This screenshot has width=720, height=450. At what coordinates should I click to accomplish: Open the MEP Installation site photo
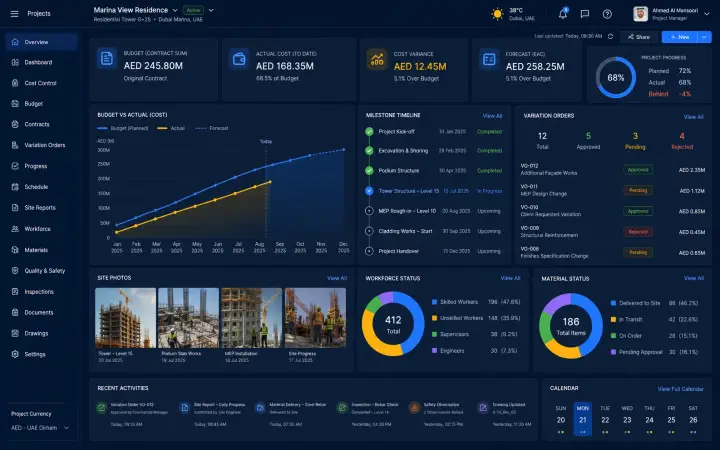252,318
